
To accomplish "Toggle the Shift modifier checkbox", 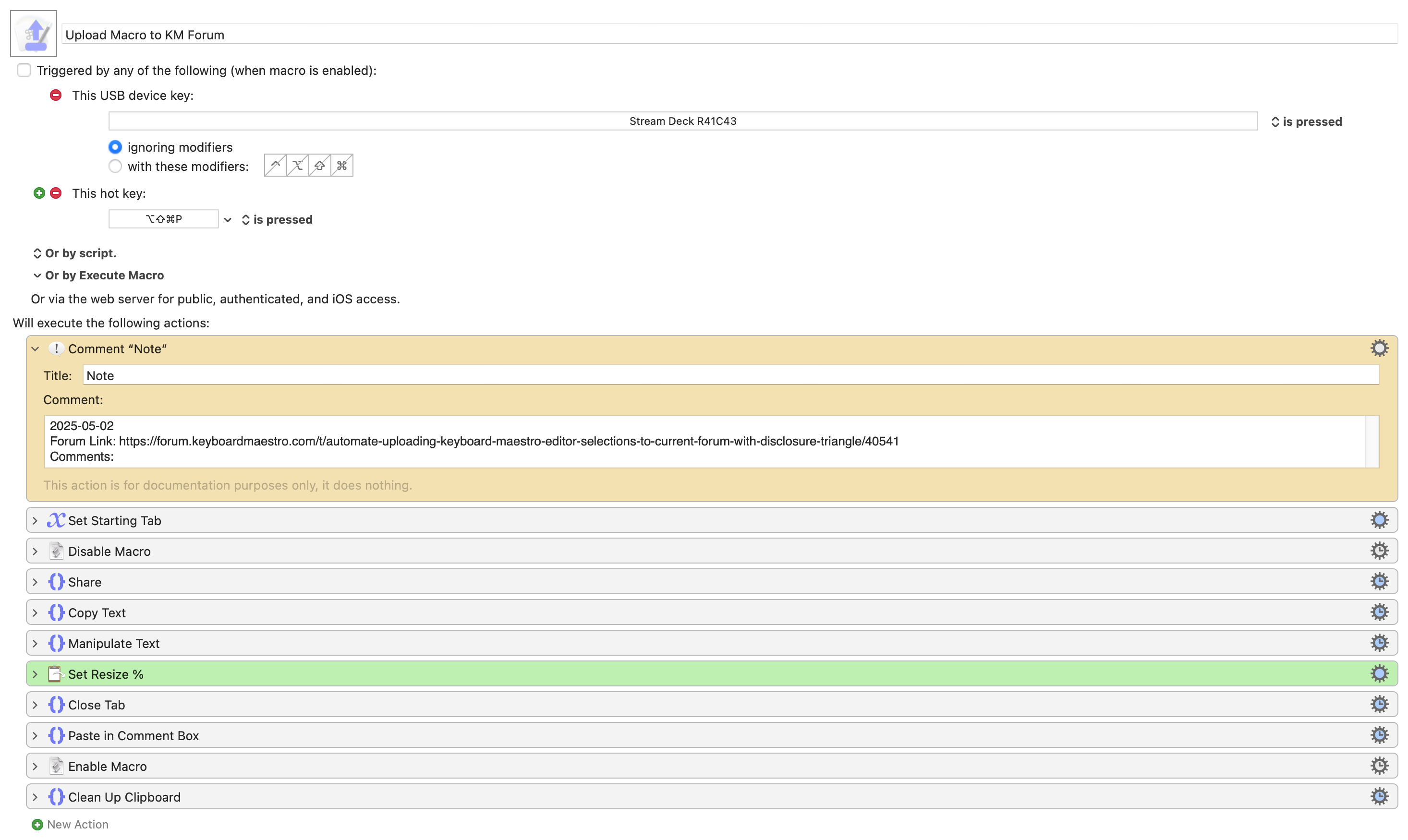I will pyautogui.click(x=320, y=165).
